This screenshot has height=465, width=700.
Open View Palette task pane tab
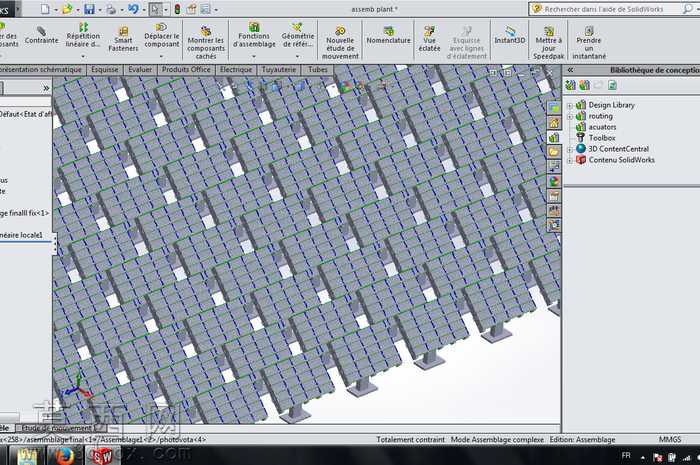tap(554, 166)
